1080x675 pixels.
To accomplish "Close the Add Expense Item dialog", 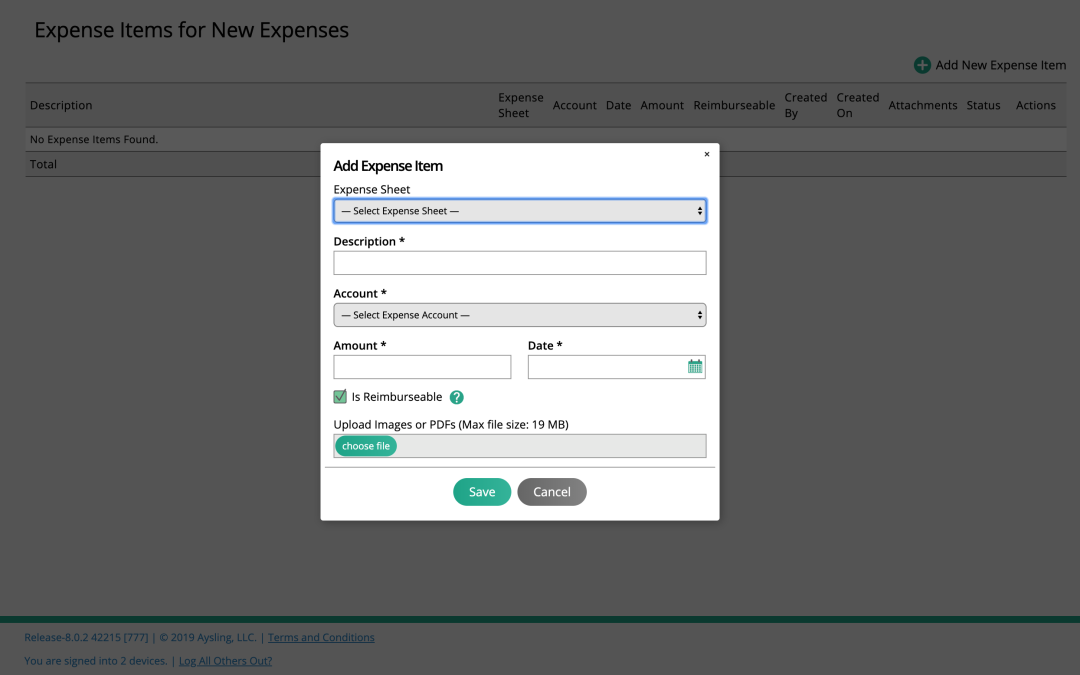I will coord(707,154).
